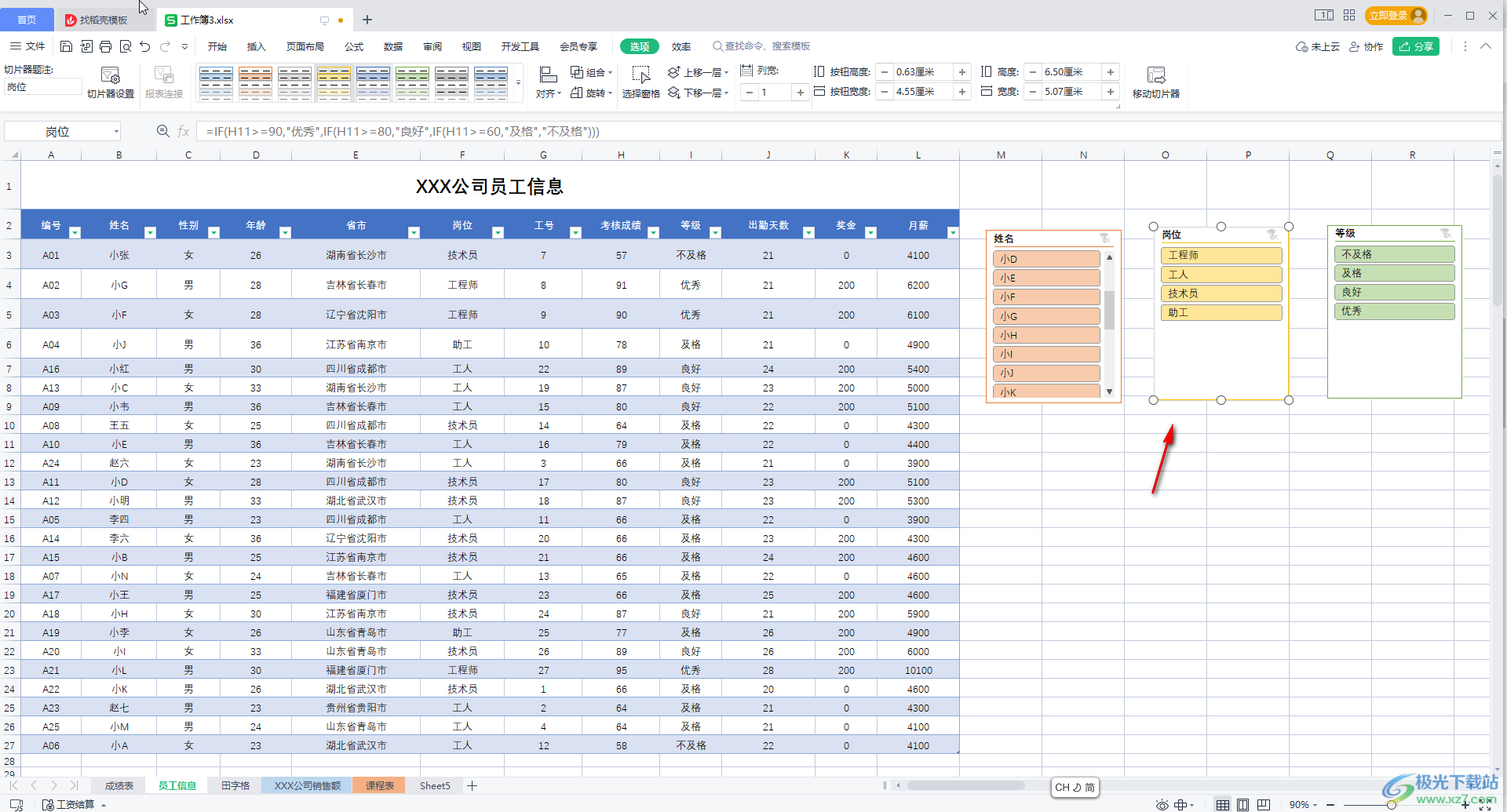Open the selection pane (选择窗格)
Viewport: 1507px width, 812px height.
pyautogui.click(x=641, y=82)
